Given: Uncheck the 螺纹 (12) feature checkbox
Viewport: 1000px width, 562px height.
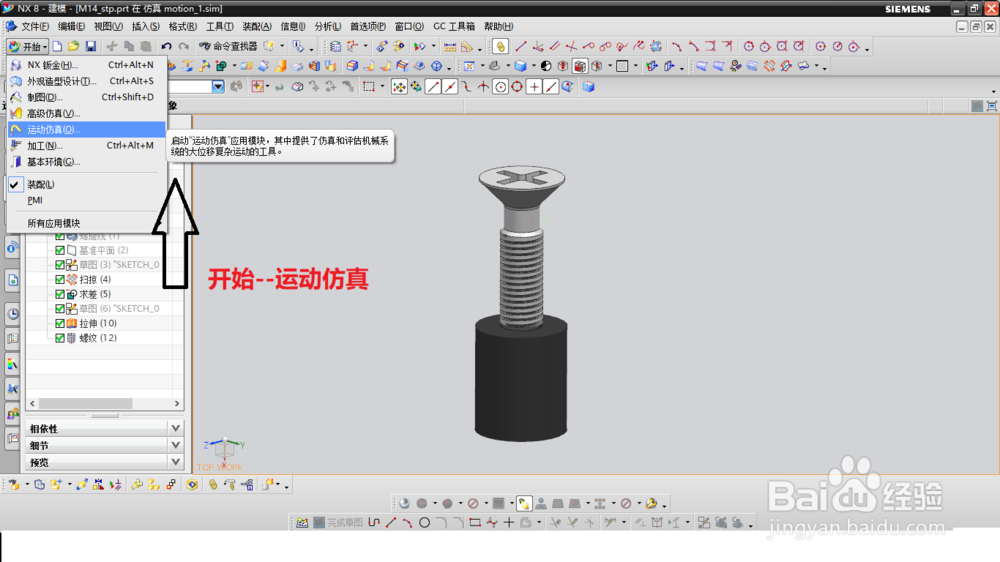Looking at the screenshot, I should coord(60,339).
